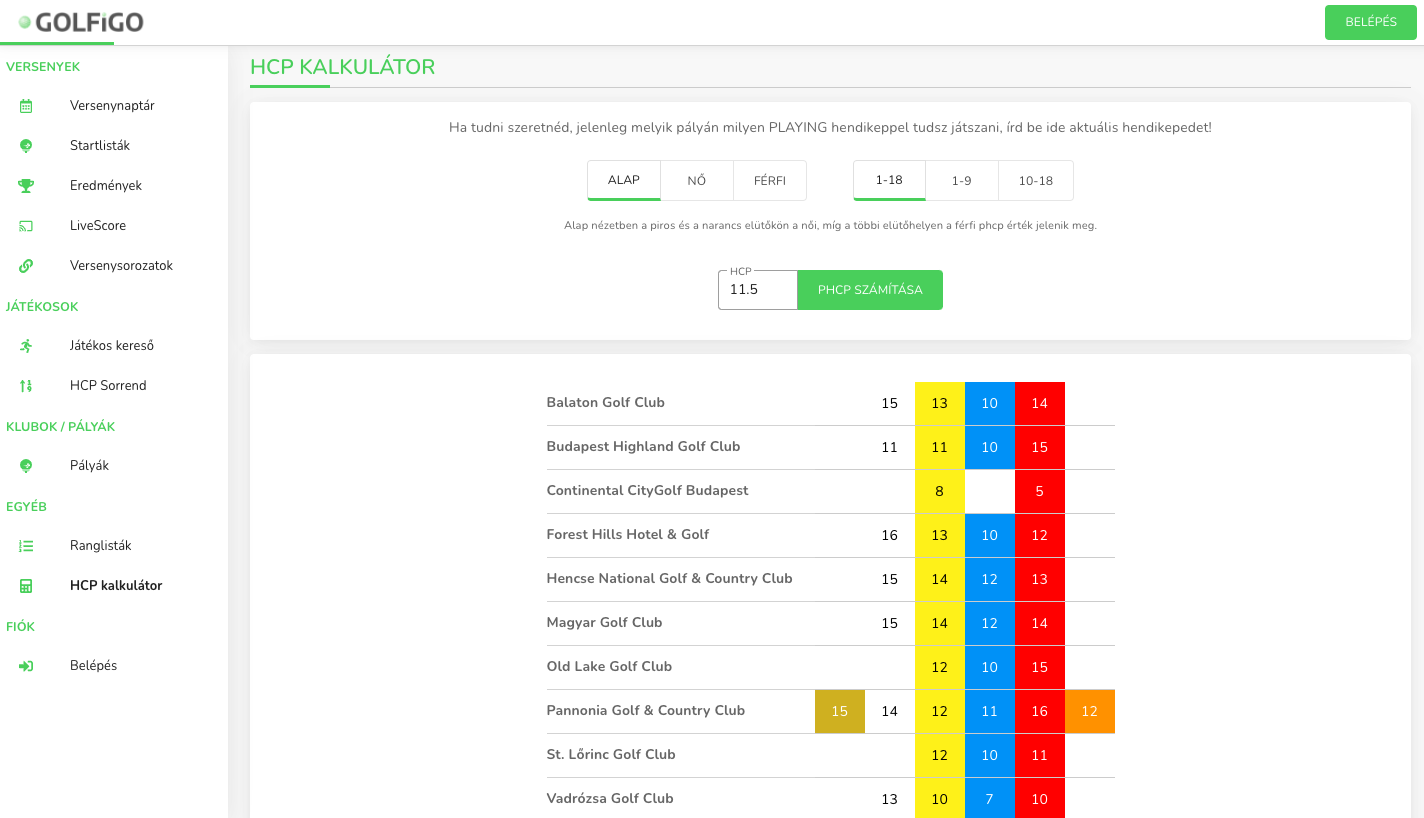Click the blue cell in Hencse National row
The height and width of the screenshot is (818, 1424).
(990, 579)
